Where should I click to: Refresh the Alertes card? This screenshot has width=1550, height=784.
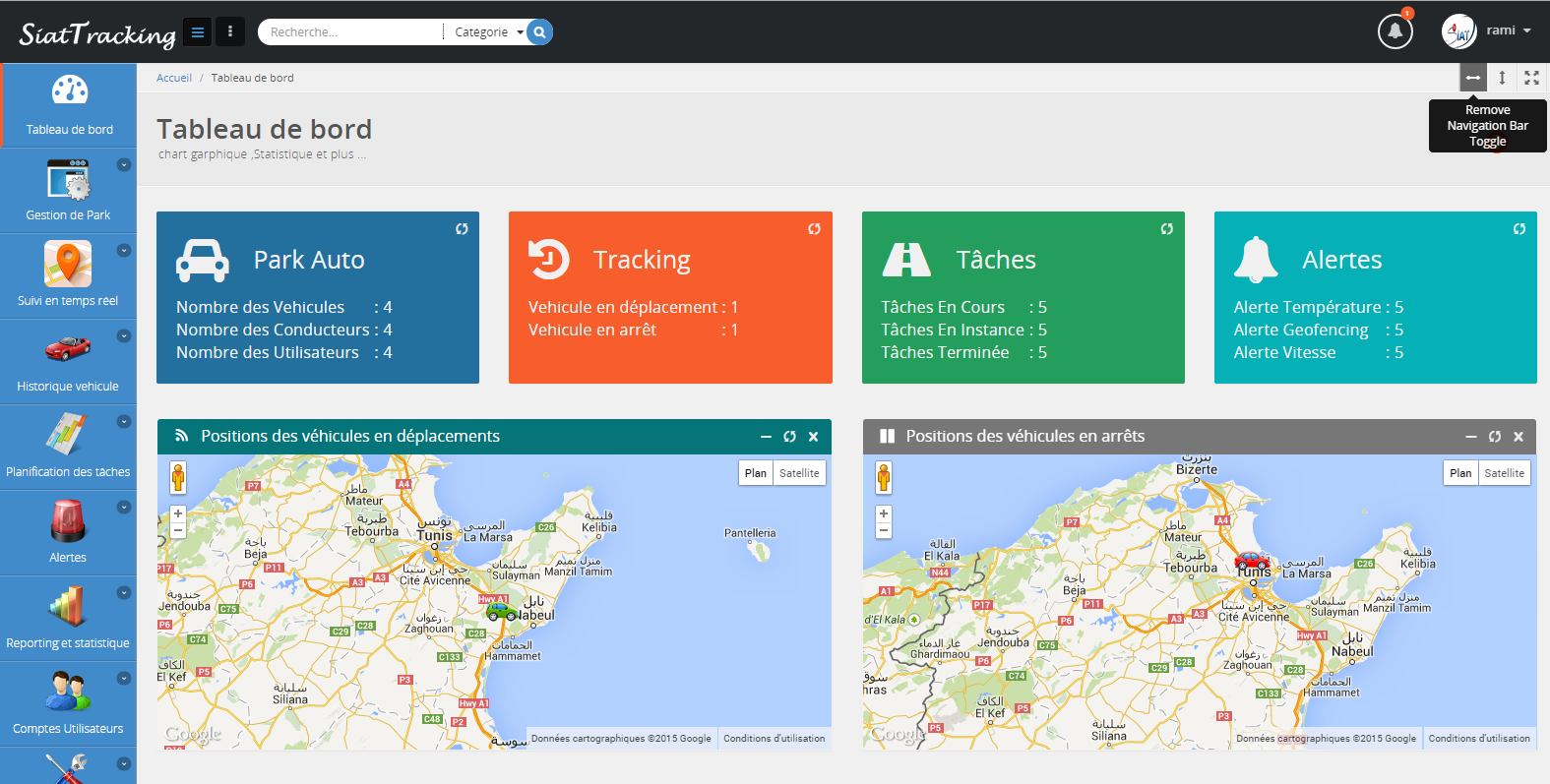1519,228
